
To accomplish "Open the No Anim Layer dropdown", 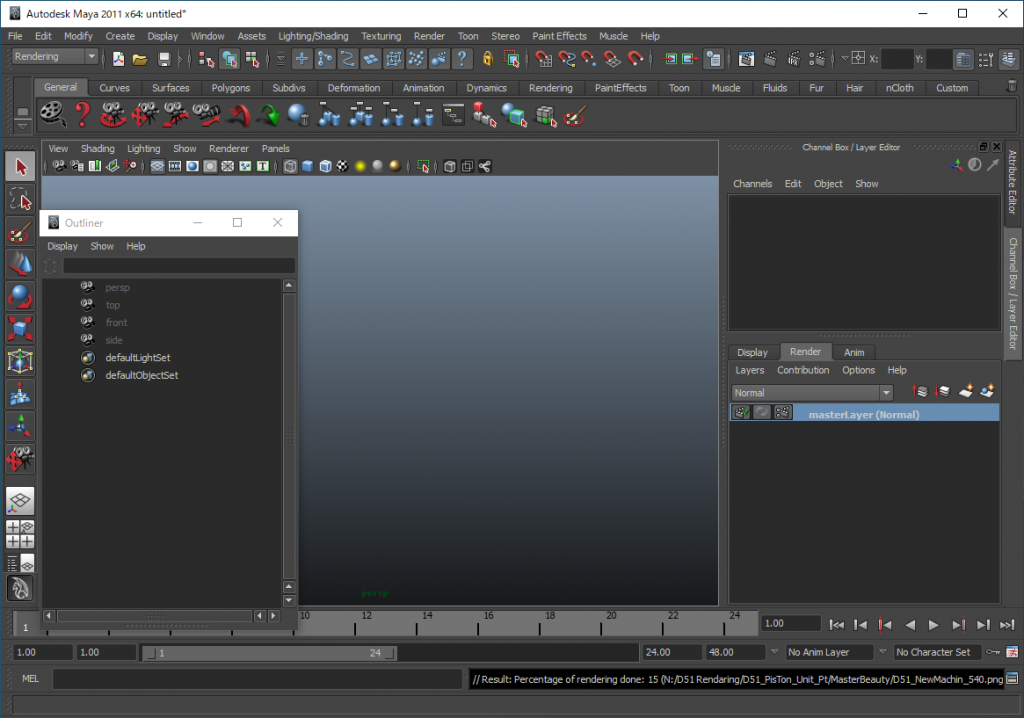I will (x=829, y=652).
